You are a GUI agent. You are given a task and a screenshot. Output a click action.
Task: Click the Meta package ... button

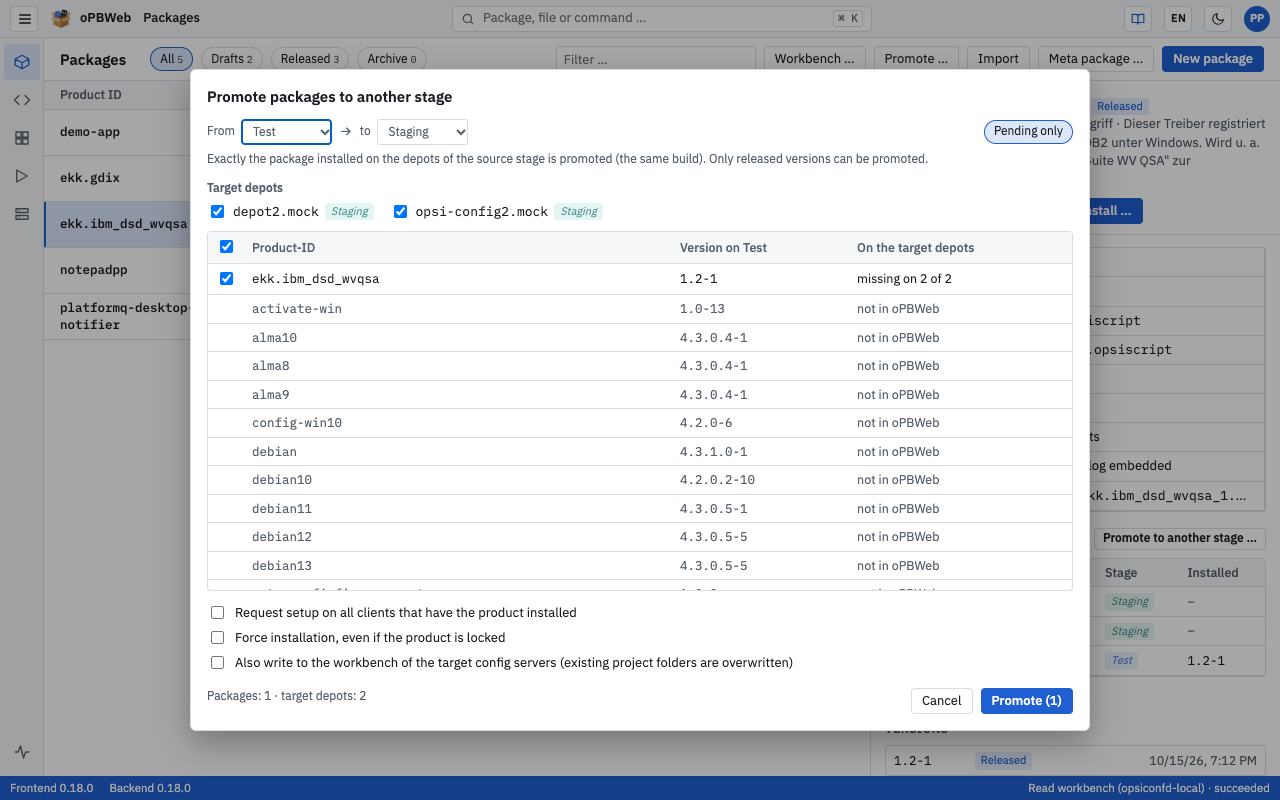click(1096, 59)
